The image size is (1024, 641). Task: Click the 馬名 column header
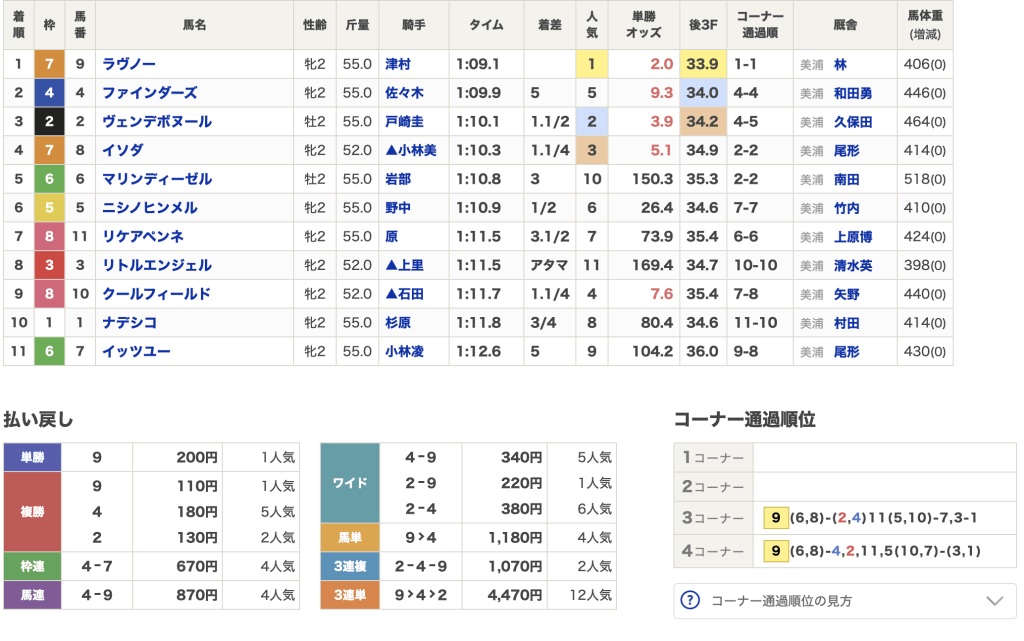pyautogui.click(x=195, y=25)
